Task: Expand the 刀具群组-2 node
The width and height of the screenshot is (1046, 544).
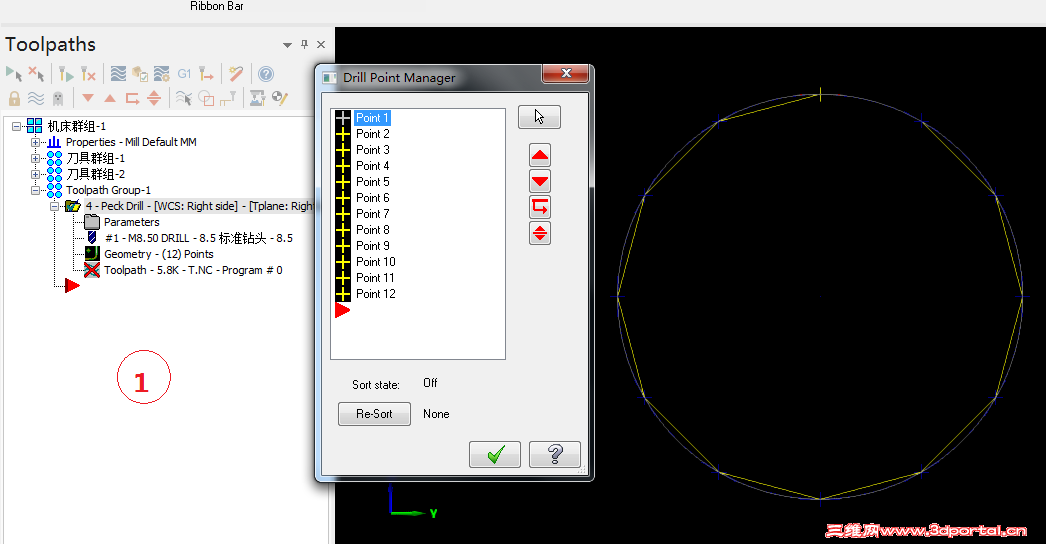Action: [35, 174]
